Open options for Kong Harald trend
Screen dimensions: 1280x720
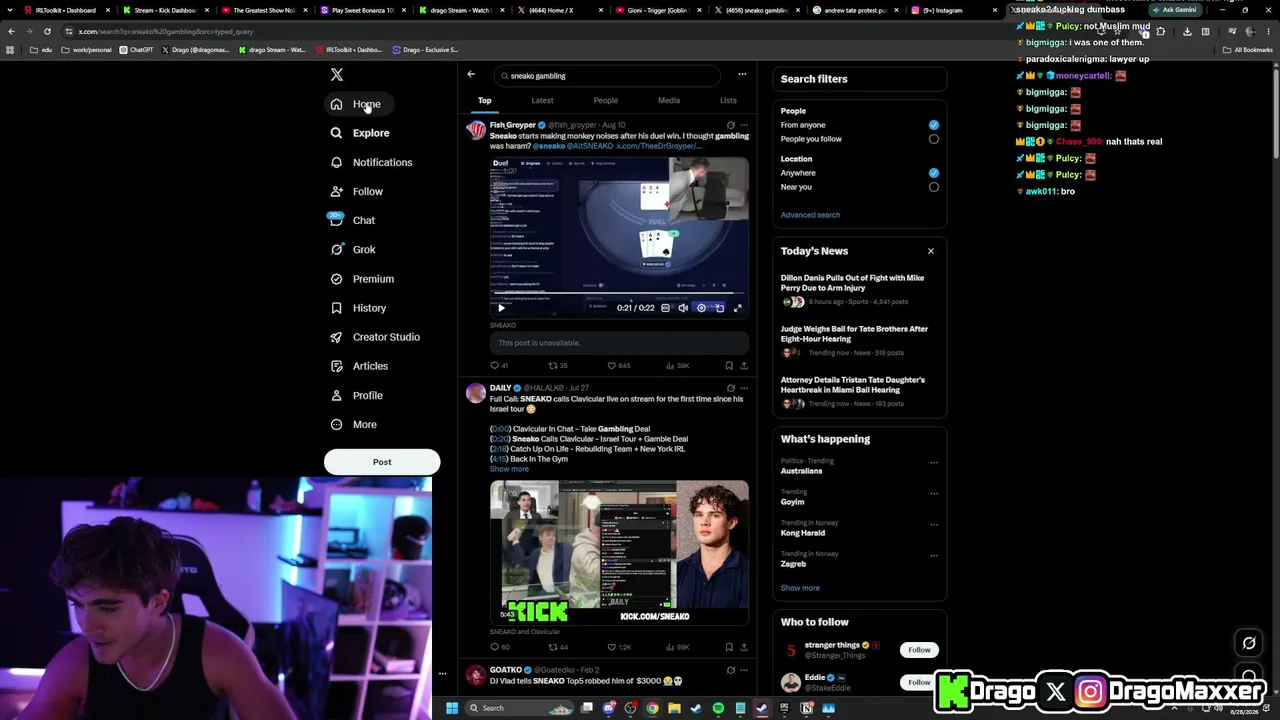pyautogui.click(x=934, y=525)
